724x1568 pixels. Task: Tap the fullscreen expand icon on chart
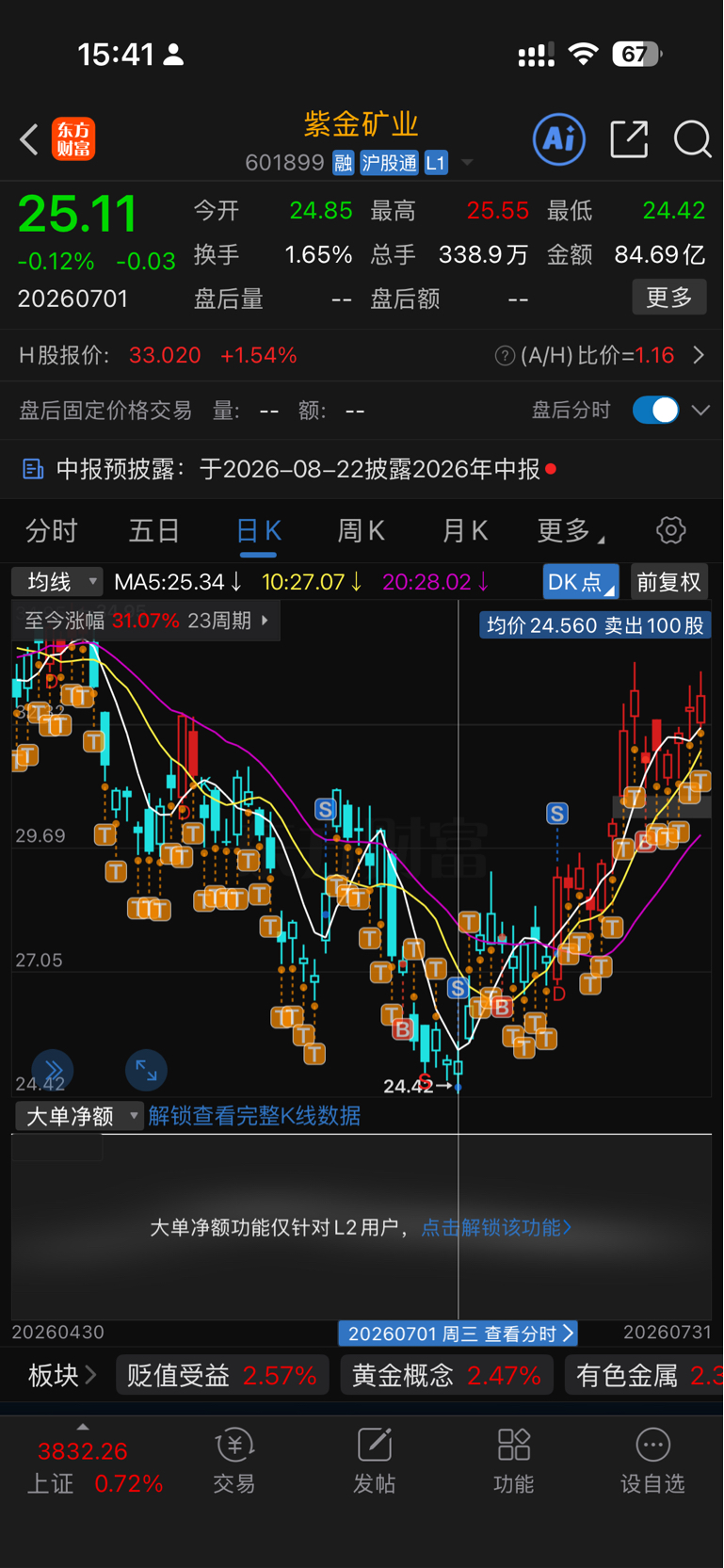tap(146, 1070)
